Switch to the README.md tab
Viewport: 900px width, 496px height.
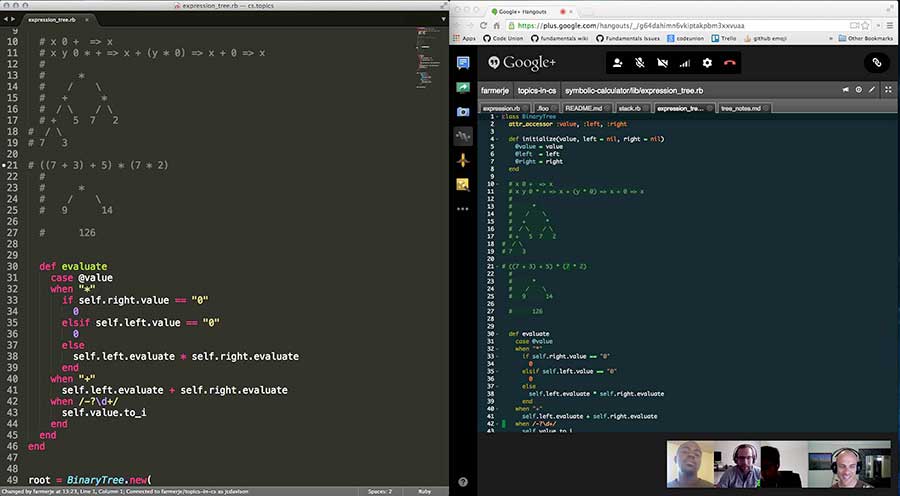(x=583, y=107)
